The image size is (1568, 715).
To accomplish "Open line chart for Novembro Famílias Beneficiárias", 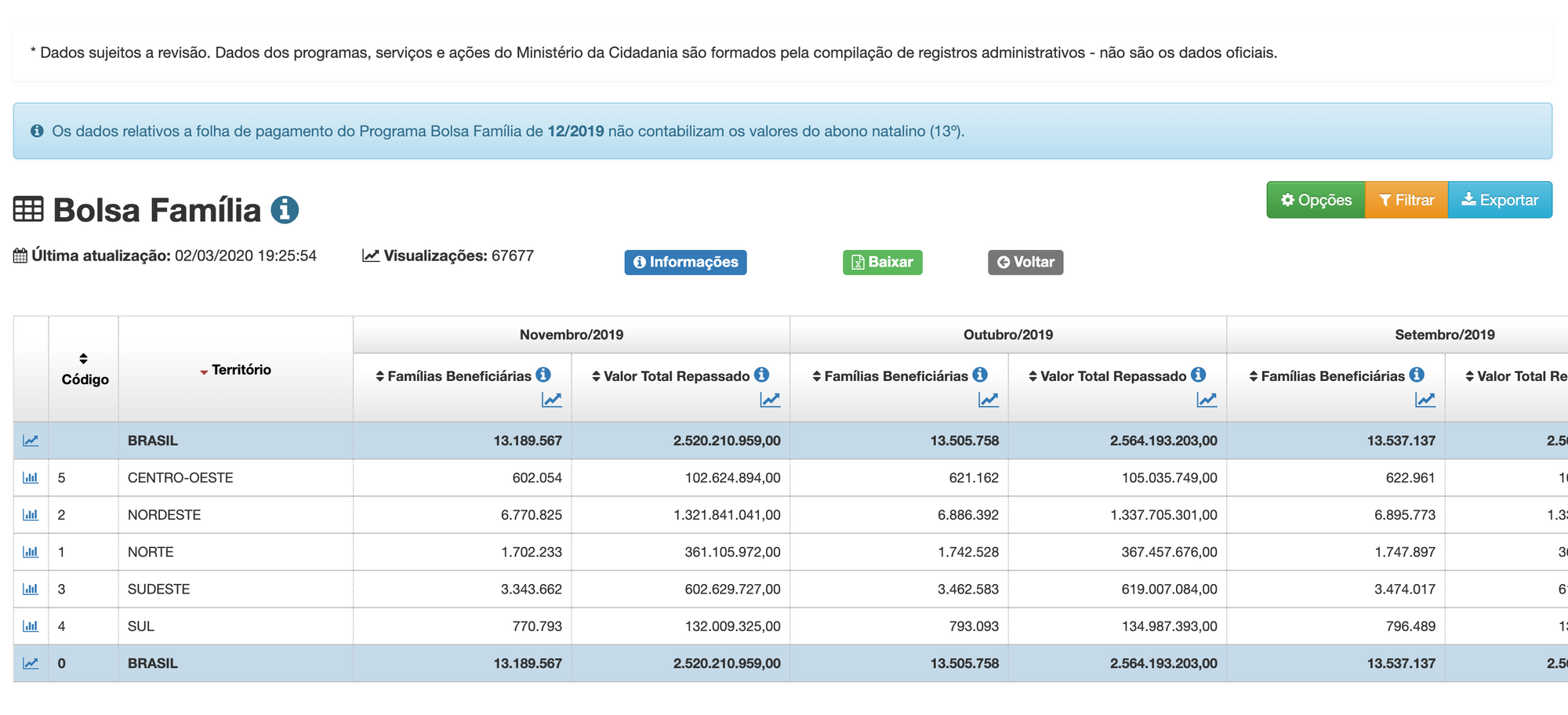I will (552, 400).
